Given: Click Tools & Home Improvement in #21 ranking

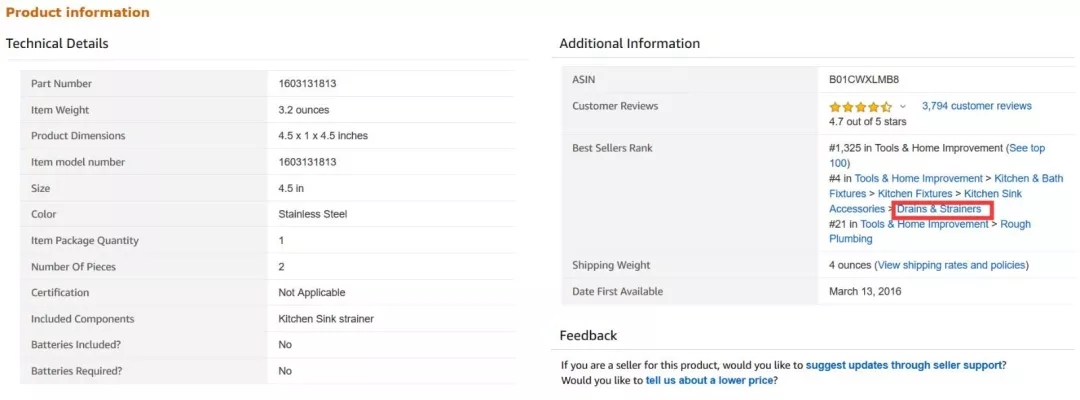Looking at the screenshot, I should (x=924, y=224).
